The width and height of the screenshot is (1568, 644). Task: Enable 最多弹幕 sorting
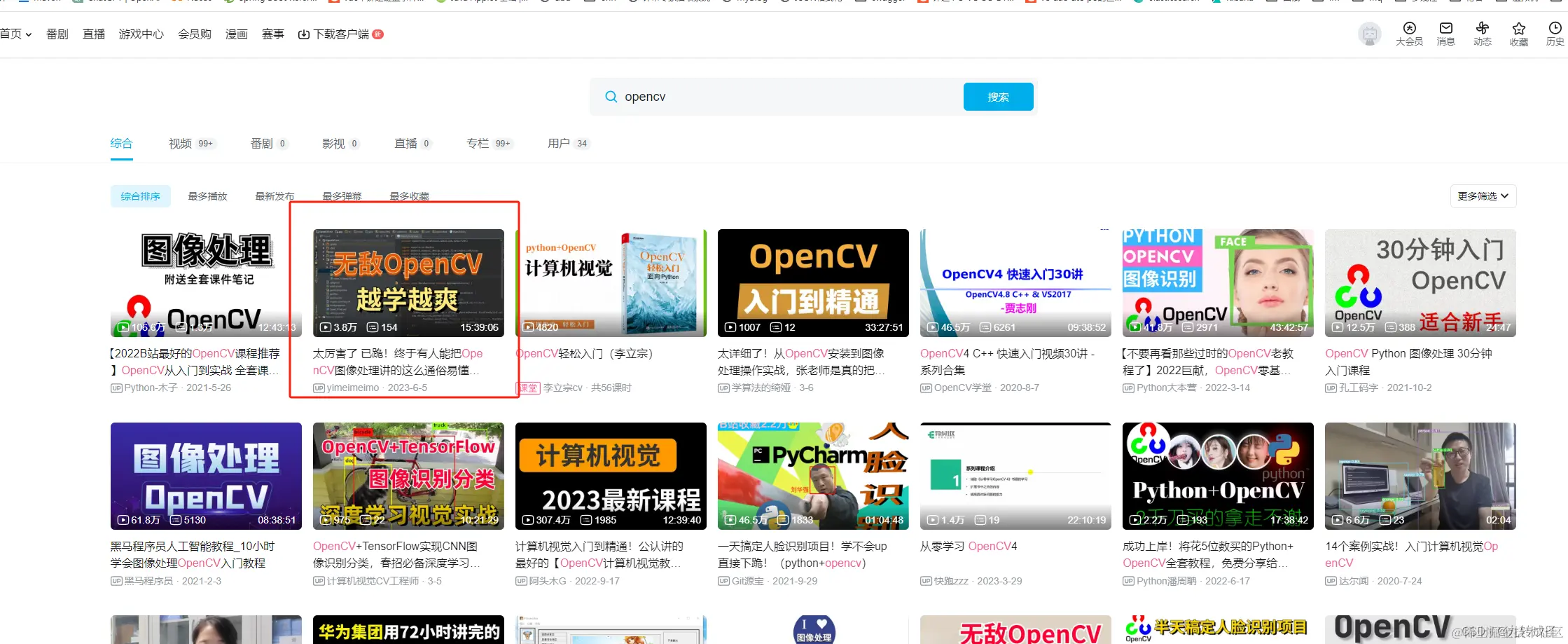tap(342, 196)
